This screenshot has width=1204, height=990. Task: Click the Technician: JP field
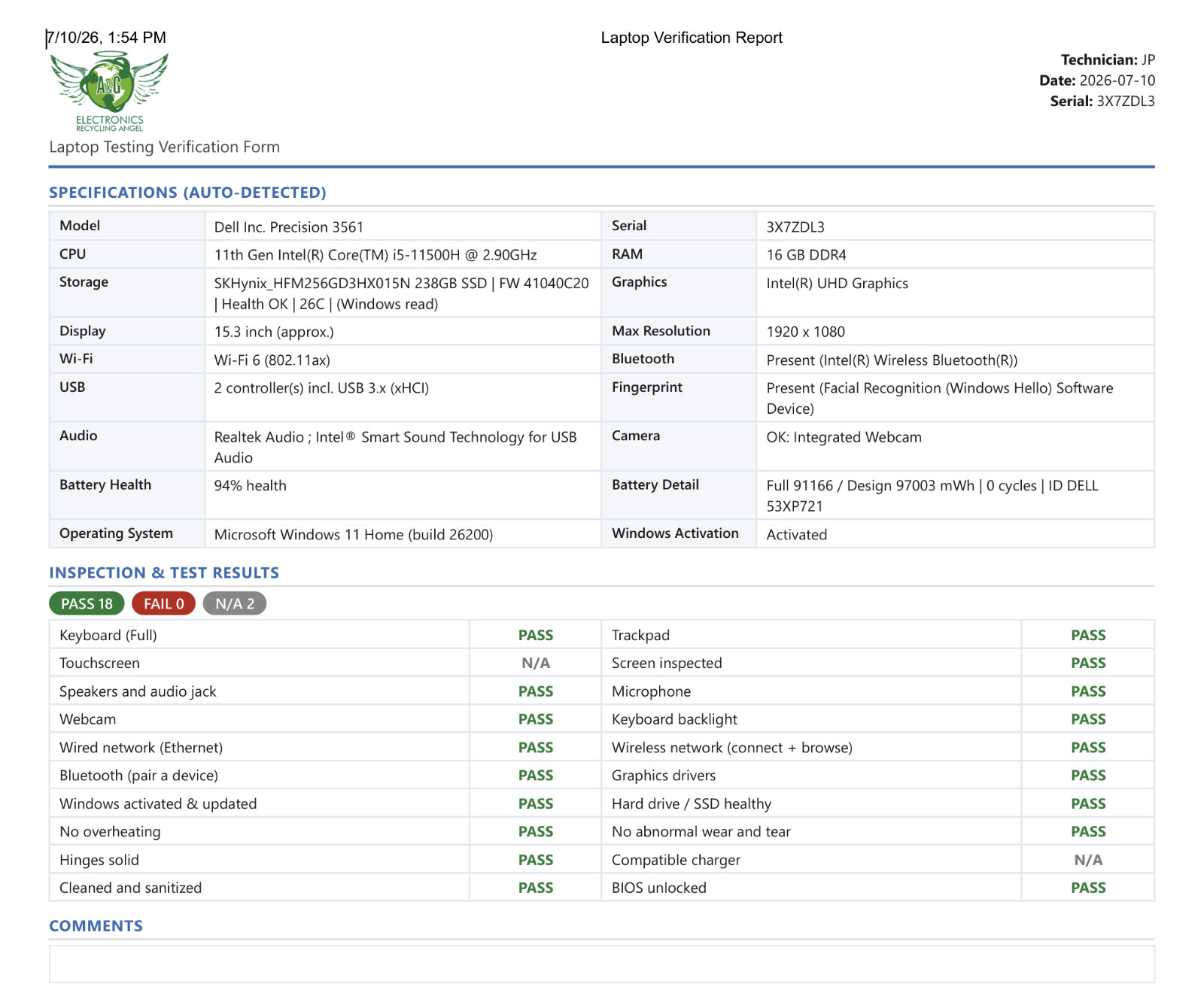pyautogui.click(x=1108, y=60)
